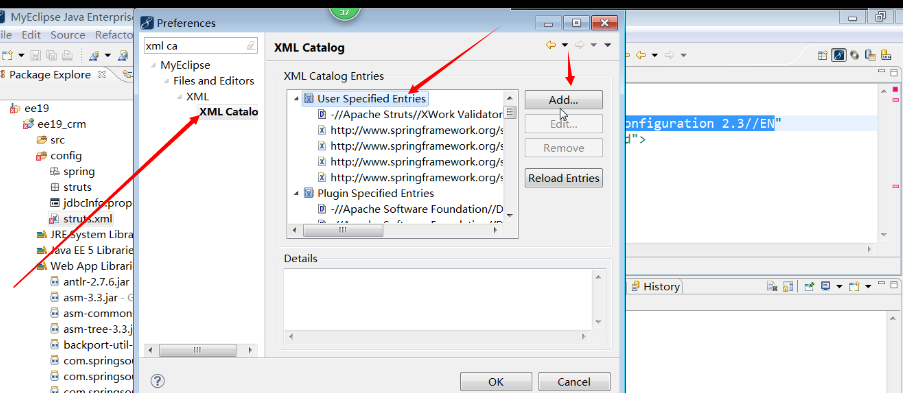Click catalog entries vertical scrollbar thumb
This screenshot has height=393, width=903.
[x=510, y=112]
